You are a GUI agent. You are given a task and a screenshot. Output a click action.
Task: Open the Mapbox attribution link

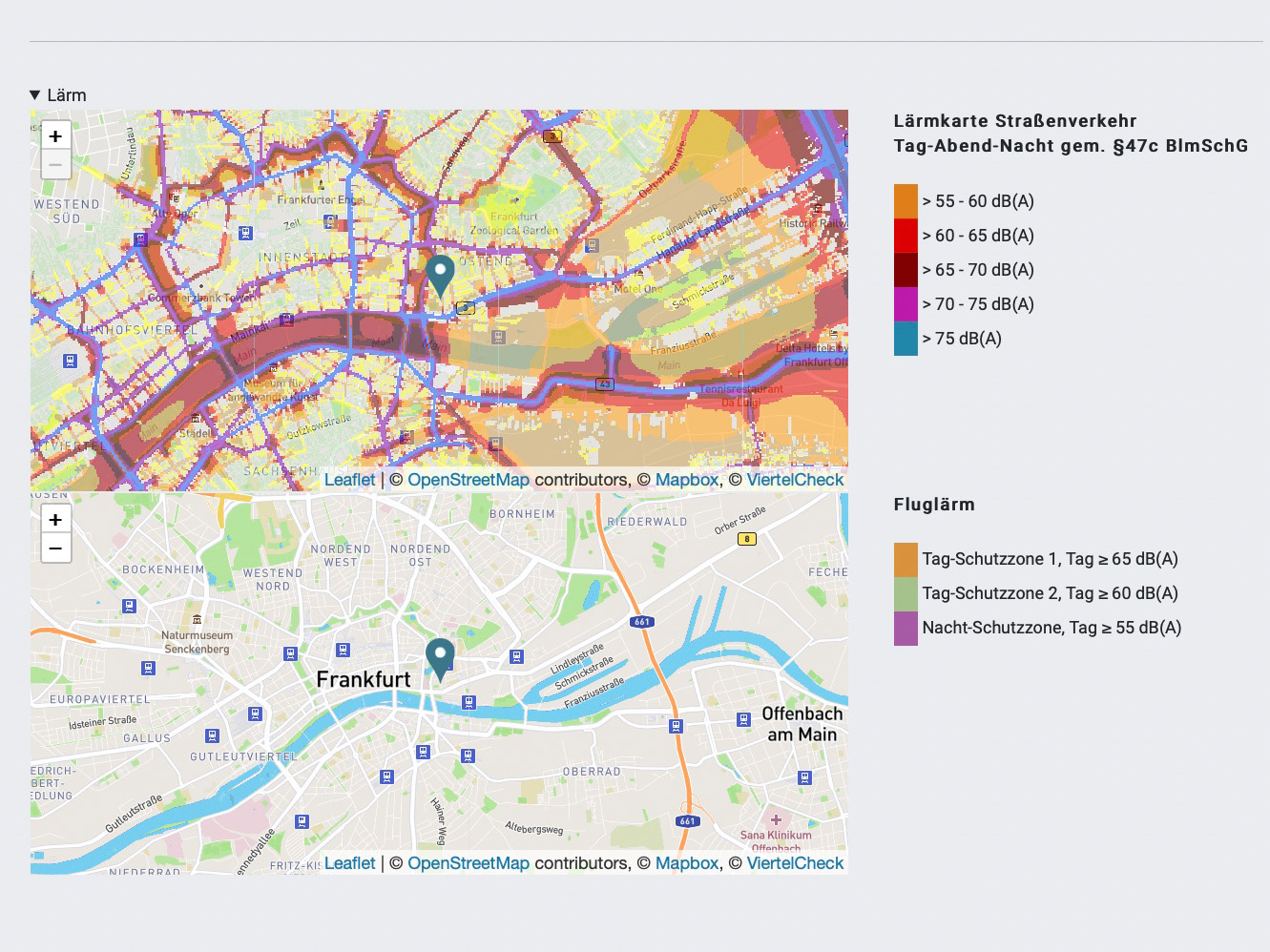coord(687,480)
